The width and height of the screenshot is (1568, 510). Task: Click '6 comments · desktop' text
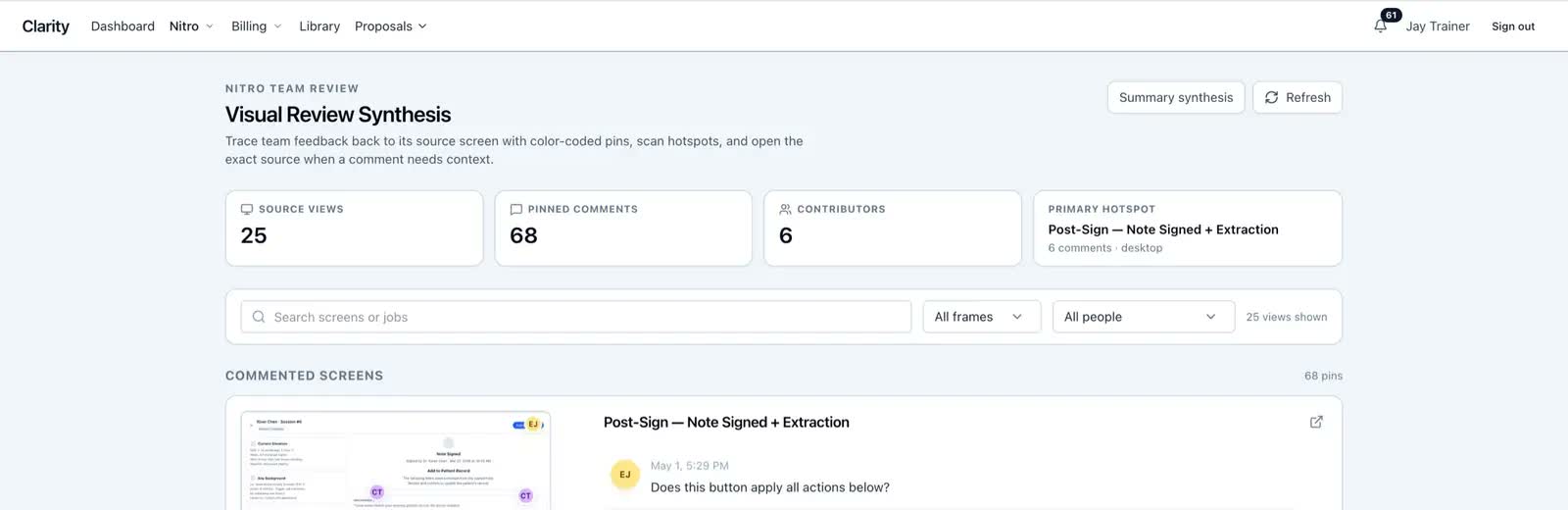click(x=1105, y=248)
